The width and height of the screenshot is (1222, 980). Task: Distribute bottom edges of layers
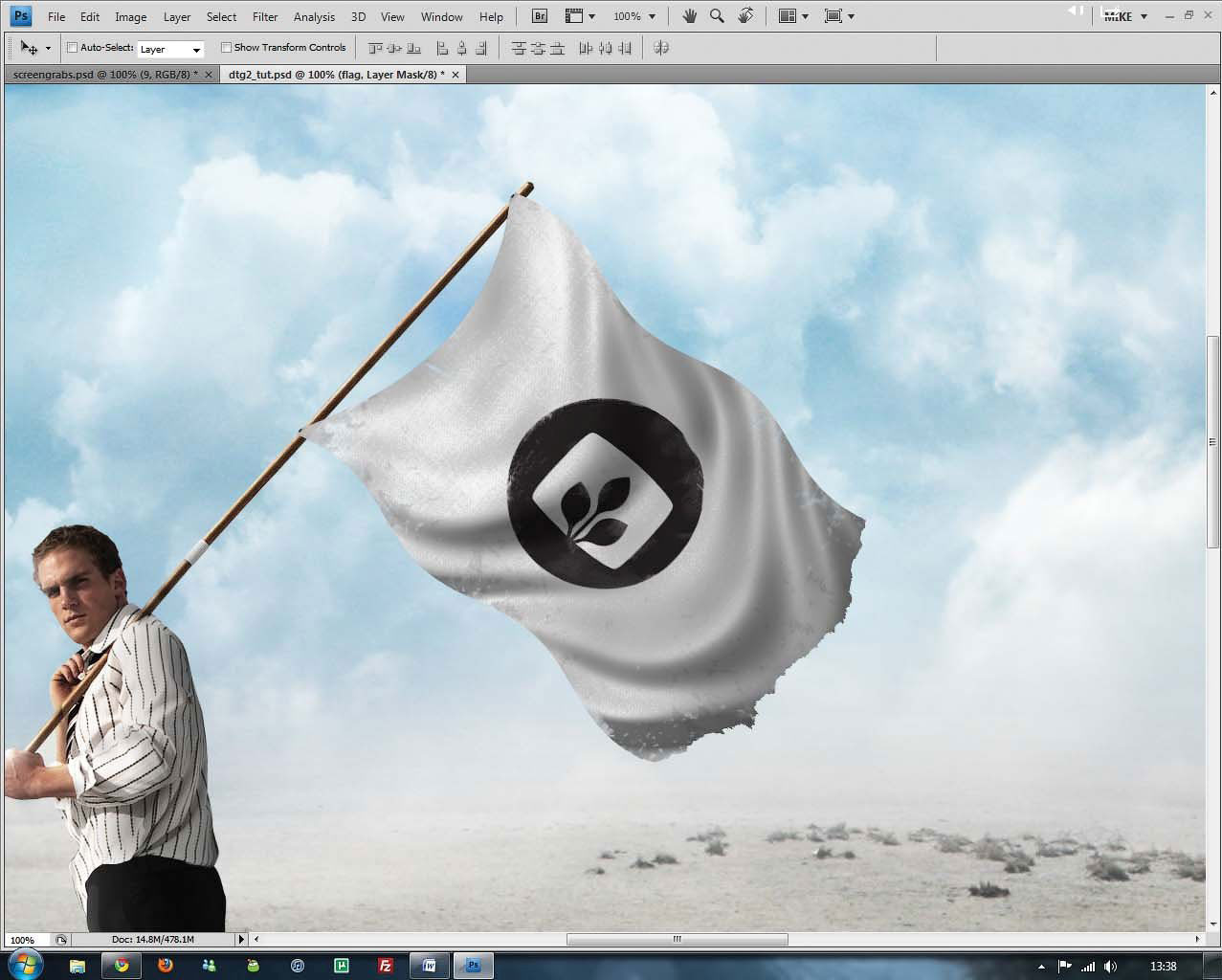(557, 48)
